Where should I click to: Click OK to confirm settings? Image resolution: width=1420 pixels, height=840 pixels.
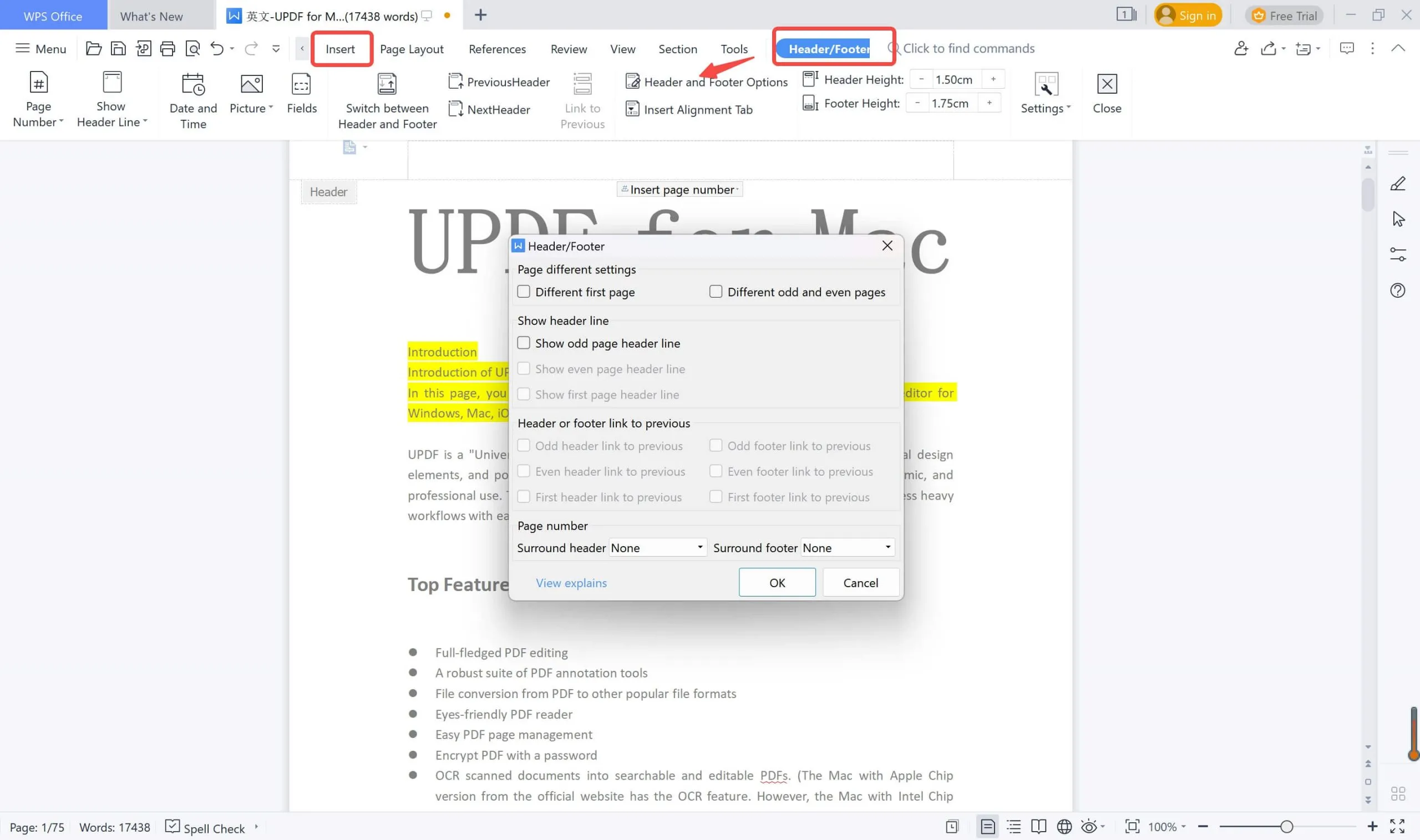777,582
